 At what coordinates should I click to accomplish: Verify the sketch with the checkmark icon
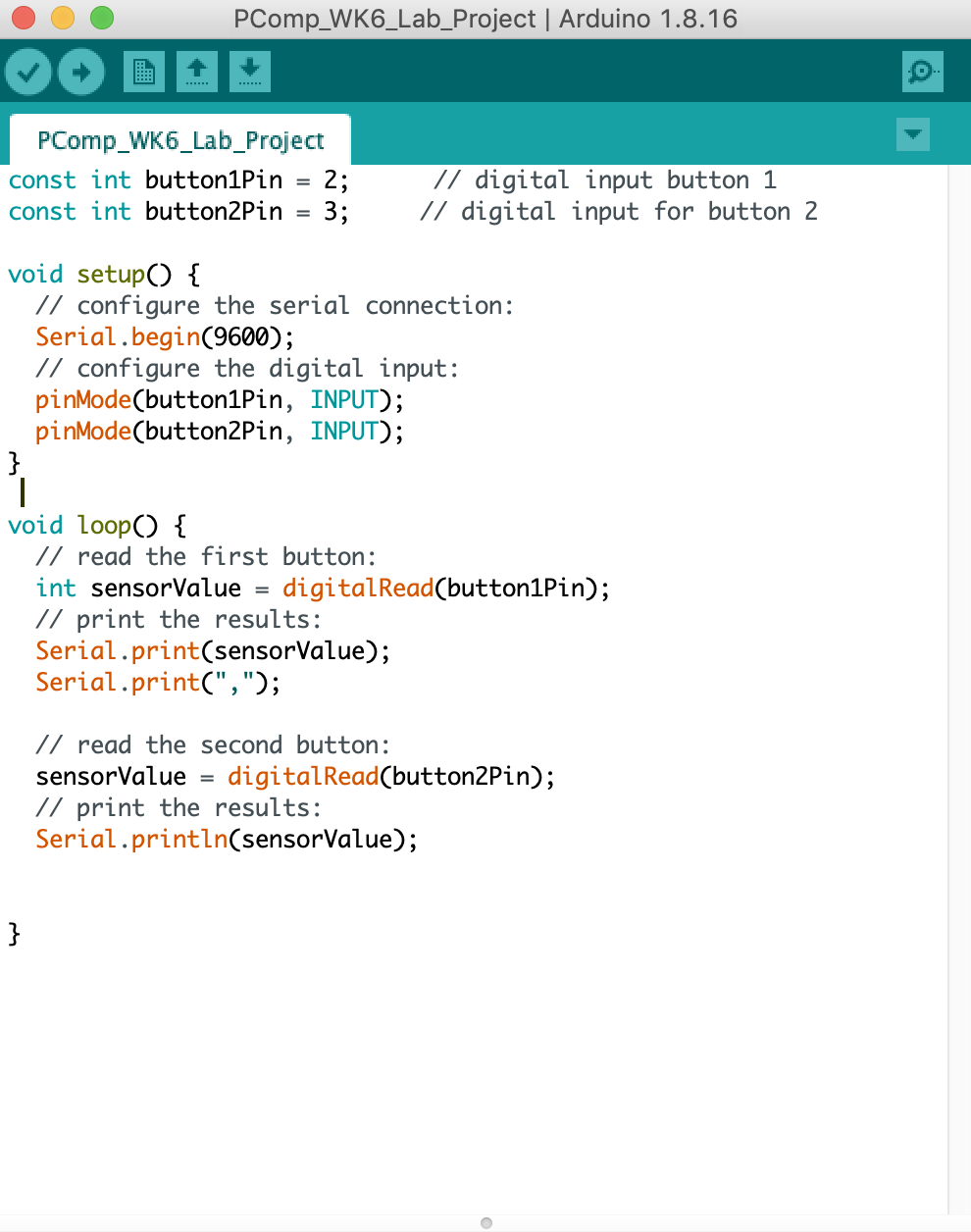pyautogui.click(x=28, y=72)
